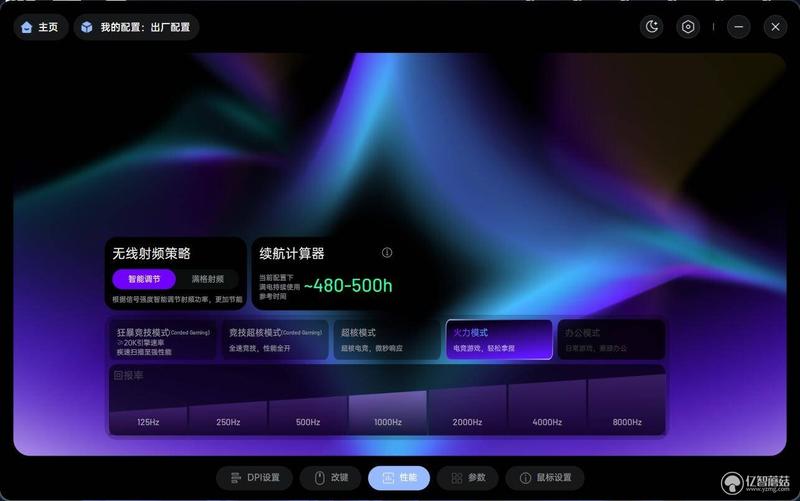
Task: Click the 续航计算器 heading
Action: click(292, 253)
